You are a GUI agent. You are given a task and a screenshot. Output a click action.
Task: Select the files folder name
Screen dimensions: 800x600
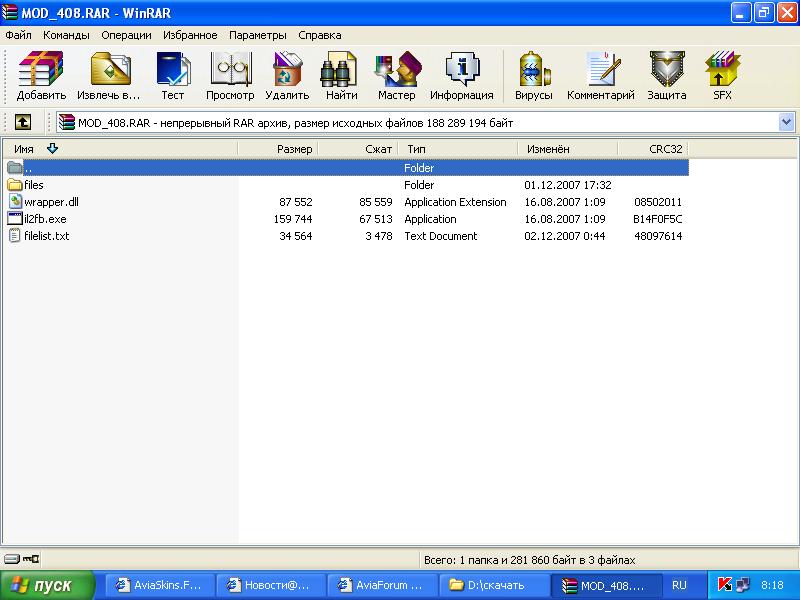34,185
